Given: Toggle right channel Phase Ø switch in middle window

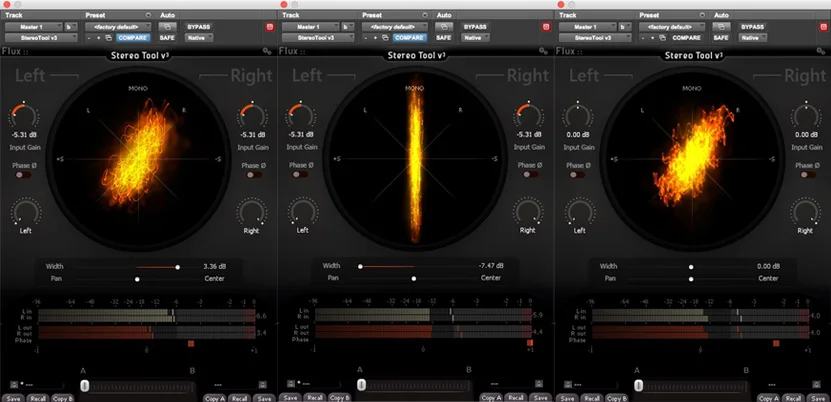Looking at the screenshot, I should [x=530, y=175].
